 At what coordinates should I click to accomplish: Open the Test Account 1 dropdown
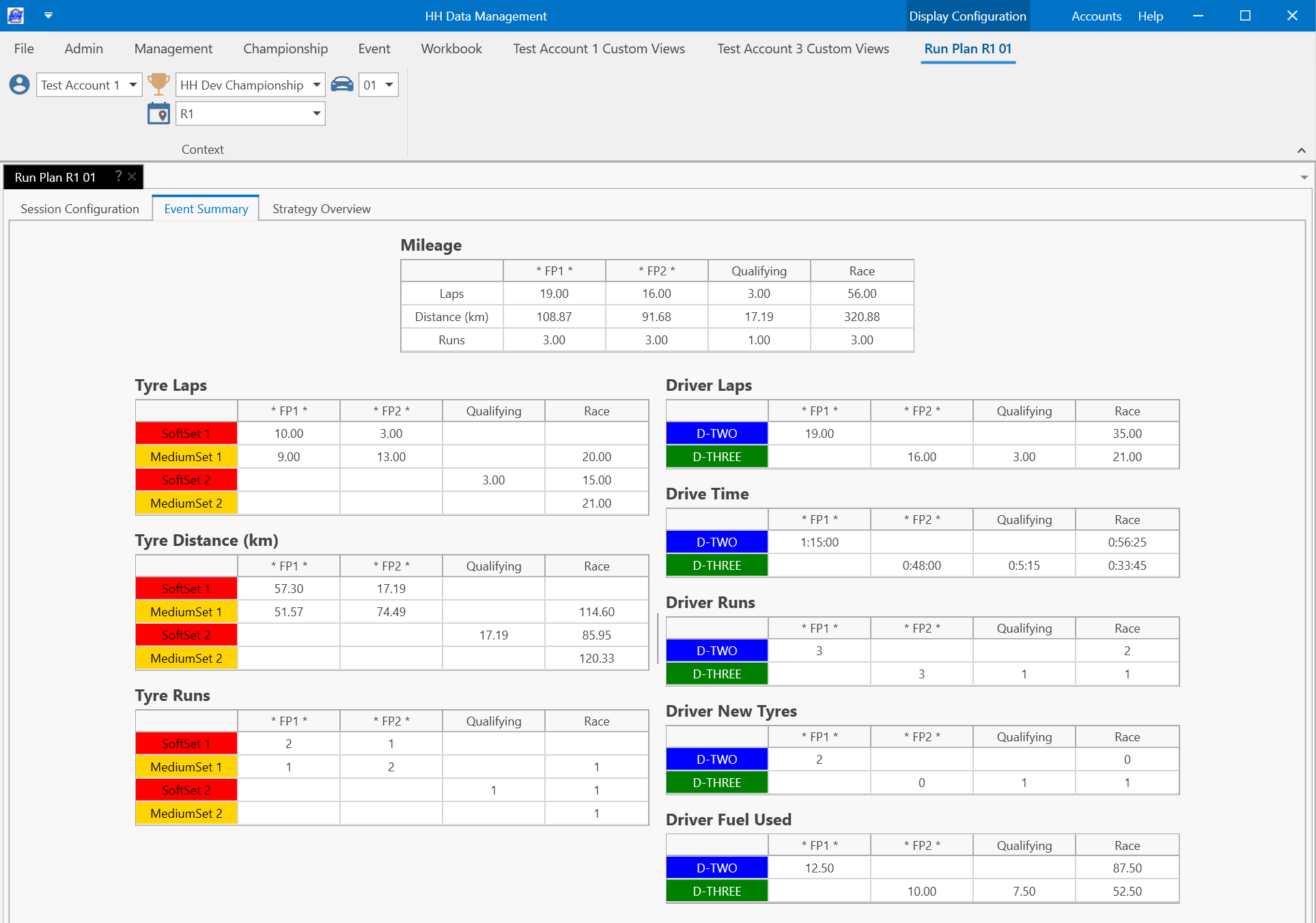133,85
